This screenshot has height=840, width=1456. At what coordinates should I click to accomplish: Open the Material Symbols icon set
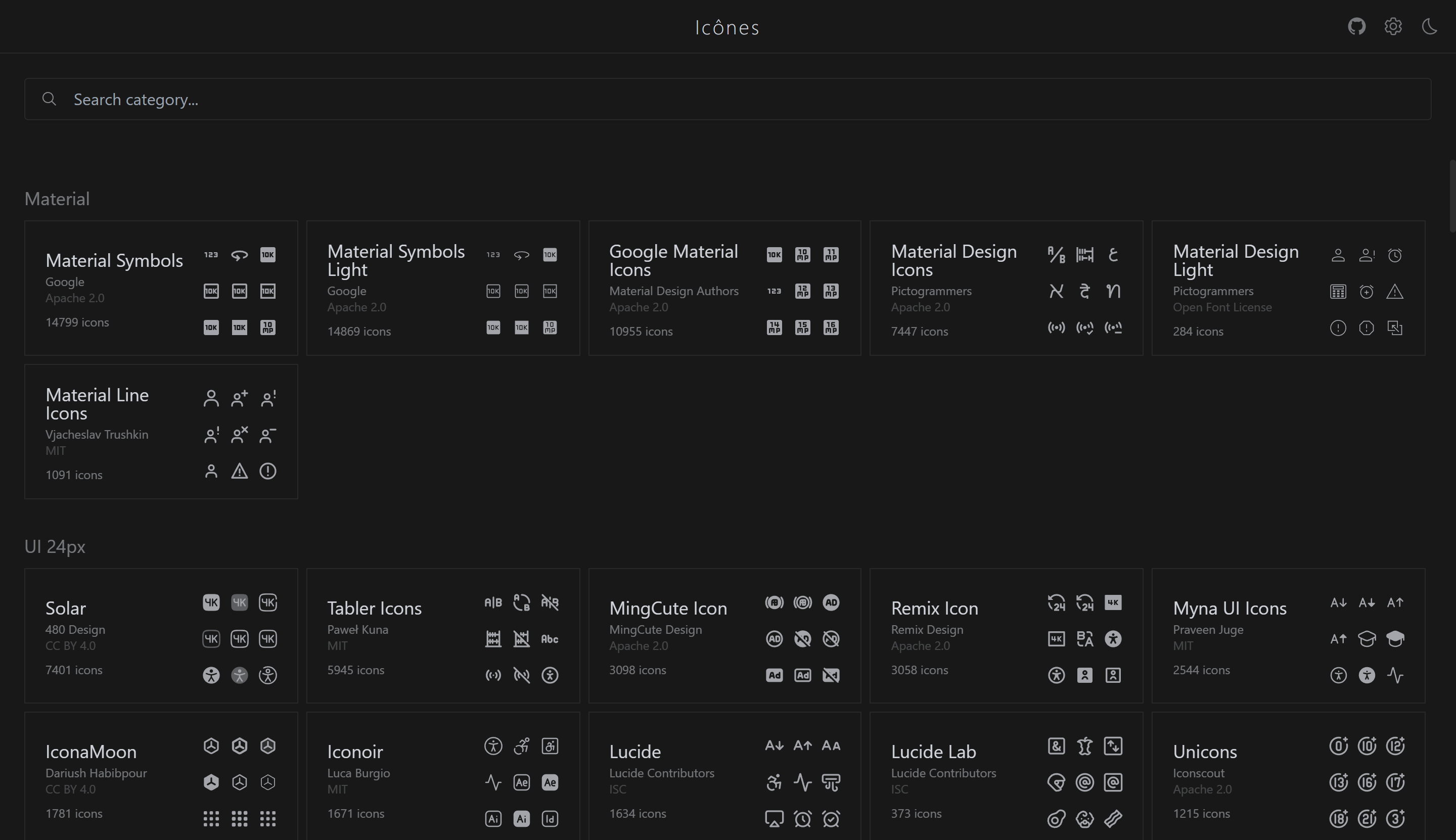[x=114, y=260]
